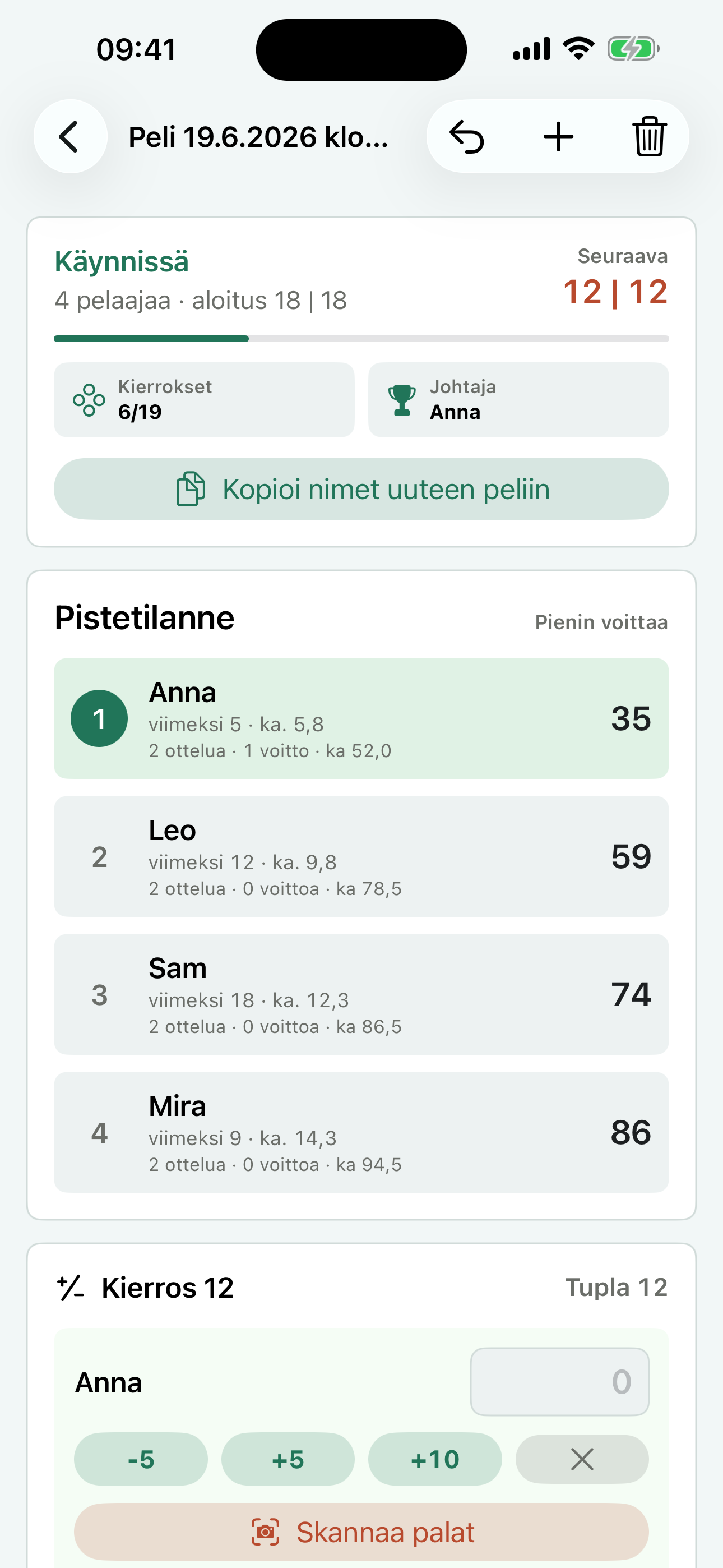Clear Anna's score with X button
Viewport: 723px width, 1568px height.
coord(582,1459)
